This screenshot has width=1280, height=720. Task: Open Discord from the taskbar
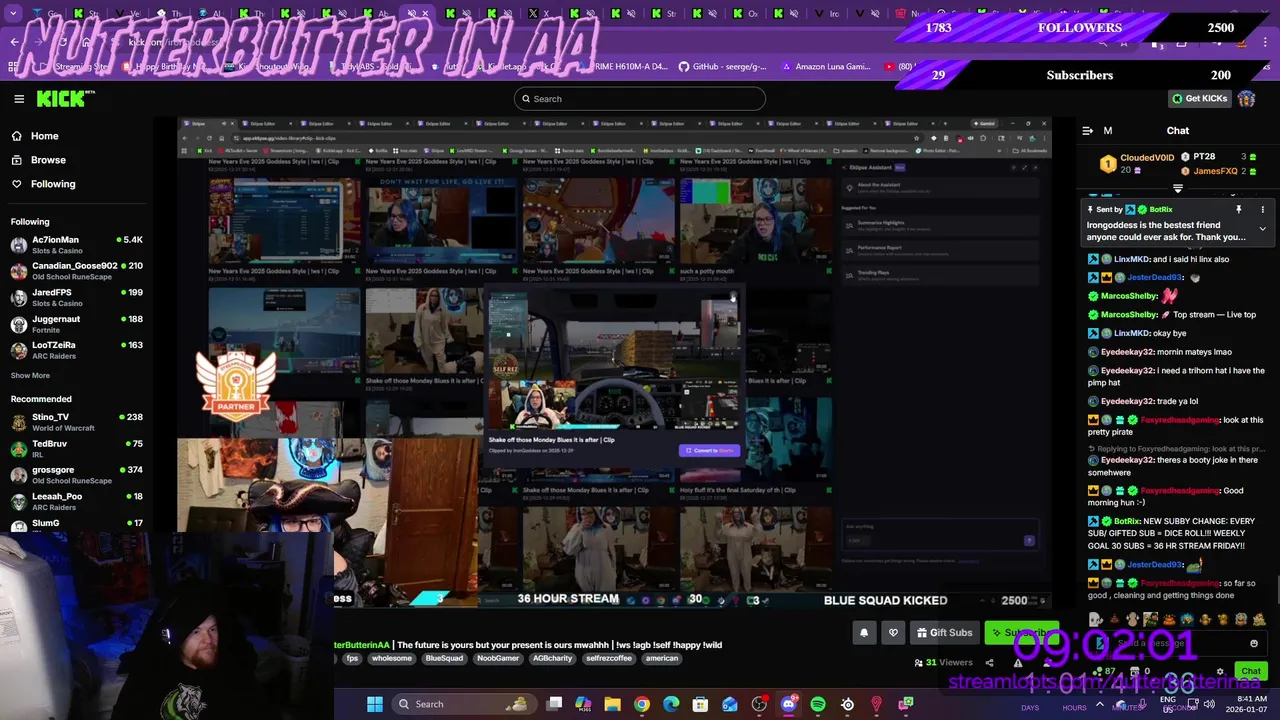(788, 704)
